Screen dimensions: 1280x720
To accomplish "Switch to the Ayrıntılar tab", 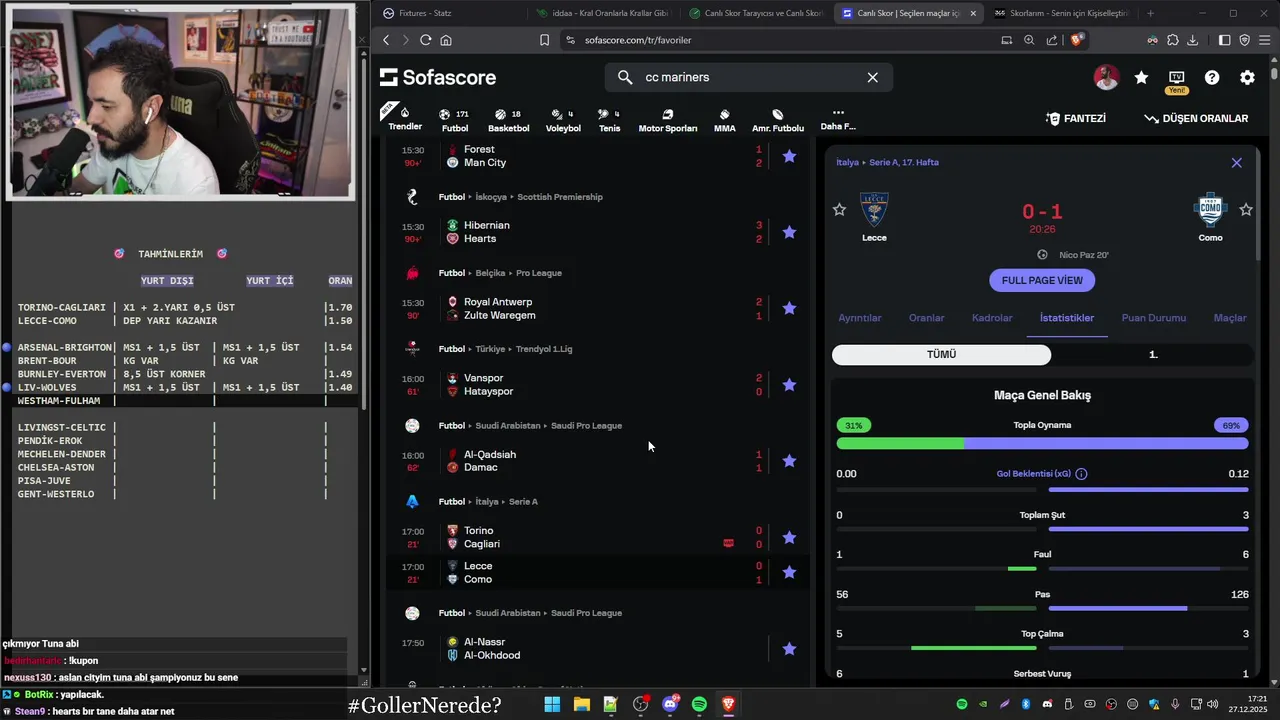I will tap(859, 318).
